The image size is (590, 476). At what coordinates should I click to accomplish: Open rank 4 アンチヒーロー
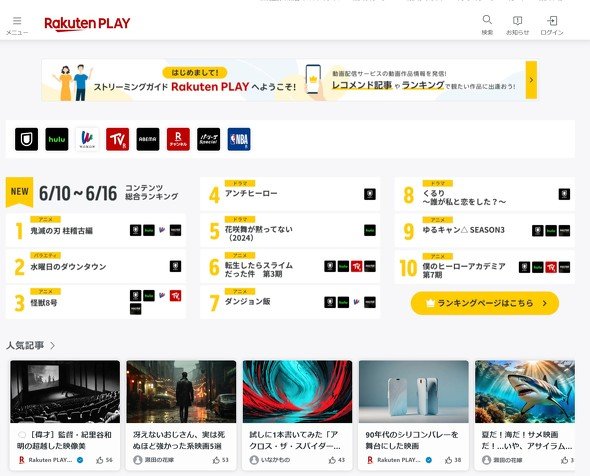[x=290, y=194]
